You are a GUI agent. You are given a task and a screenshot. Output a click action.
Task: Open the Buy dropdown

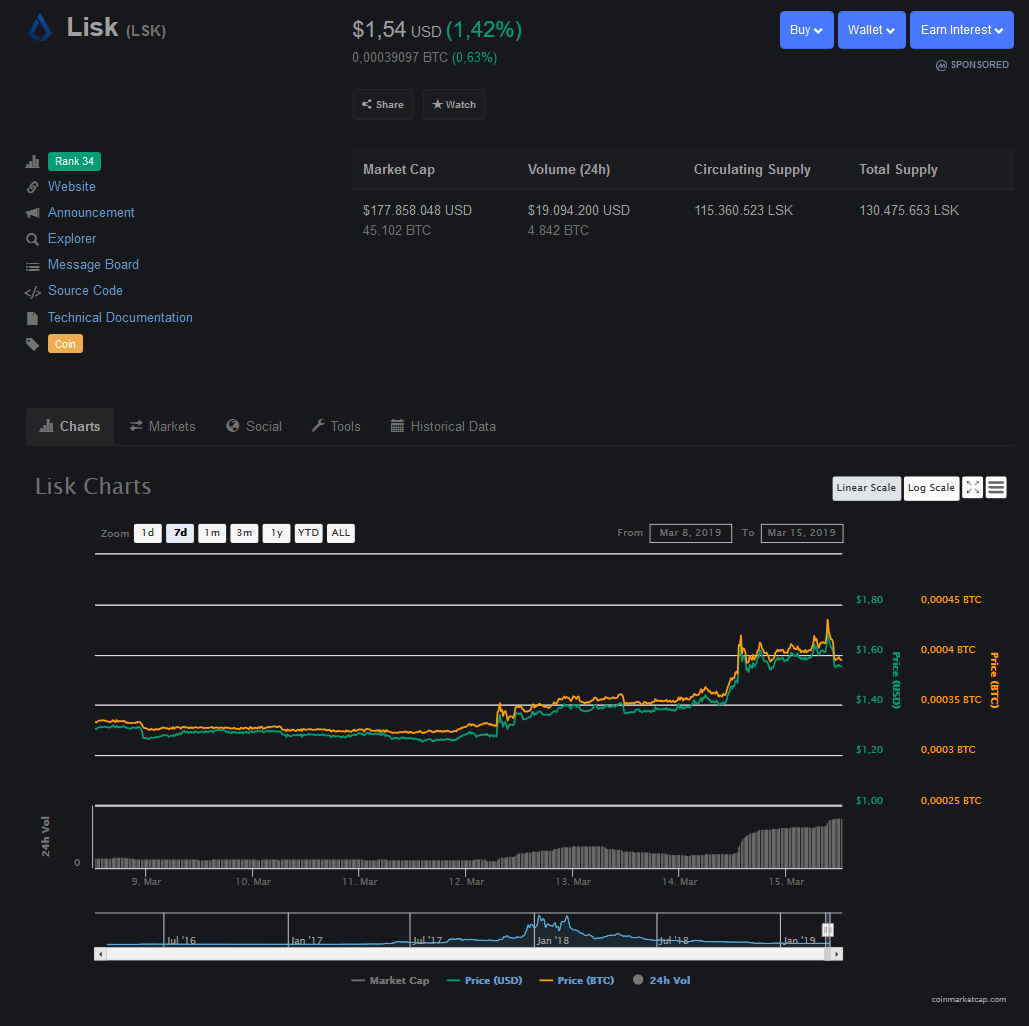tap(807, 30)
